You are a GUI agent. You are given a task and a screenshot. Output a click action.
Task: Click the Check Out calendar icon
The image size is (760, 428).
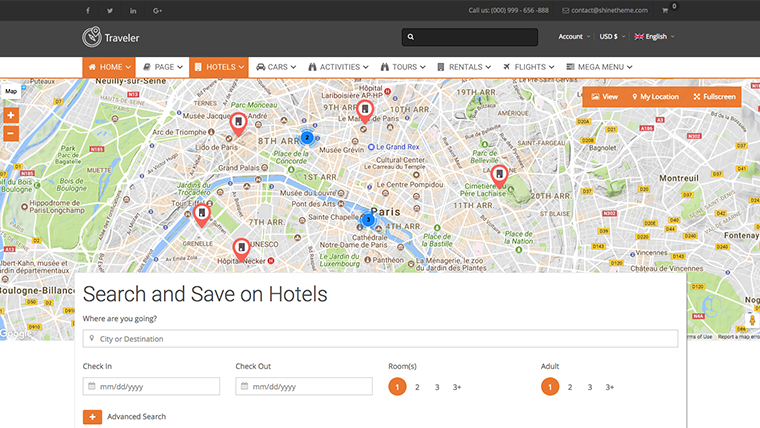[244, 386]
